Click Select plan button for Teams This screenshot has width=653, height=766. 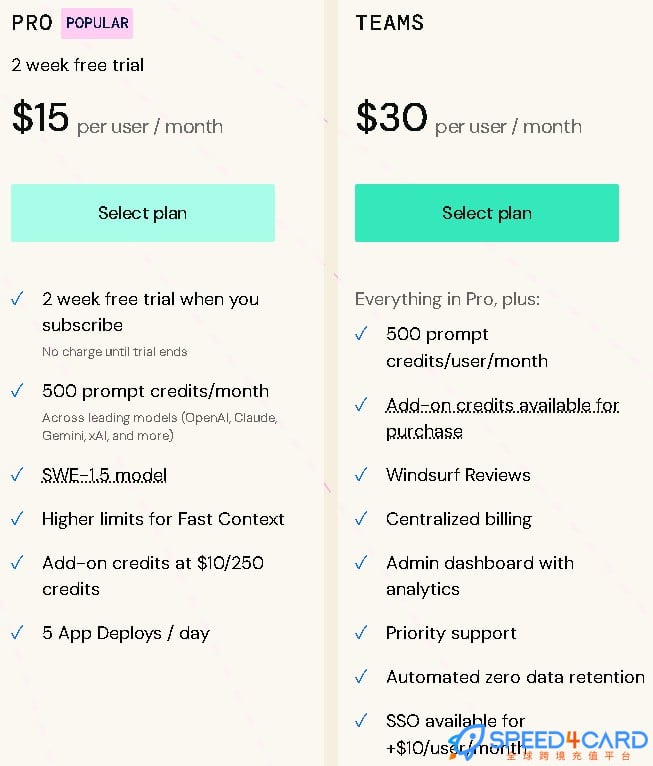tap(486, 213)
